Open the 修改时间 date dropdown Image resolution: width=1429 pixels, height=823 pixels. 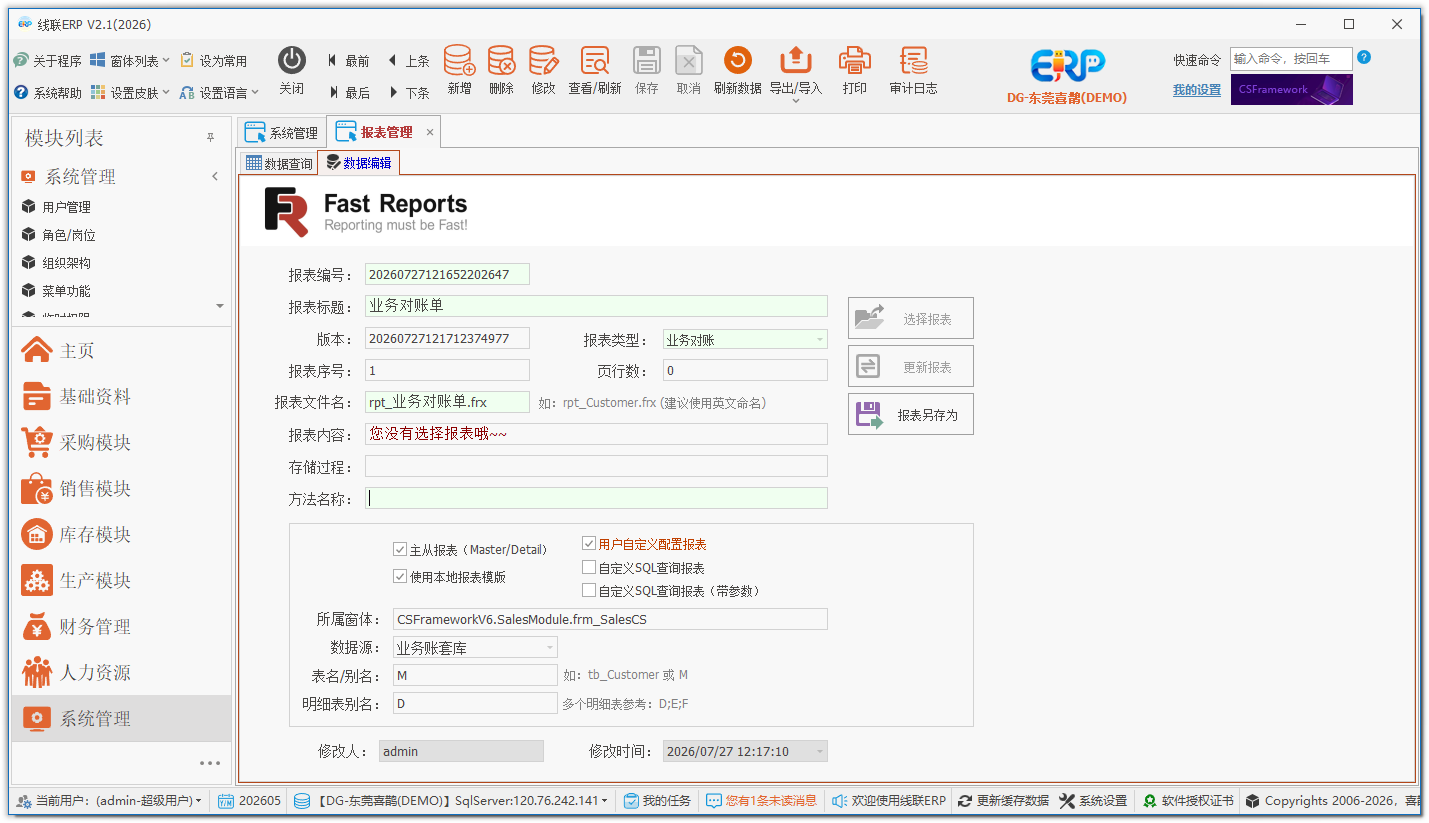tap(820, 751)
